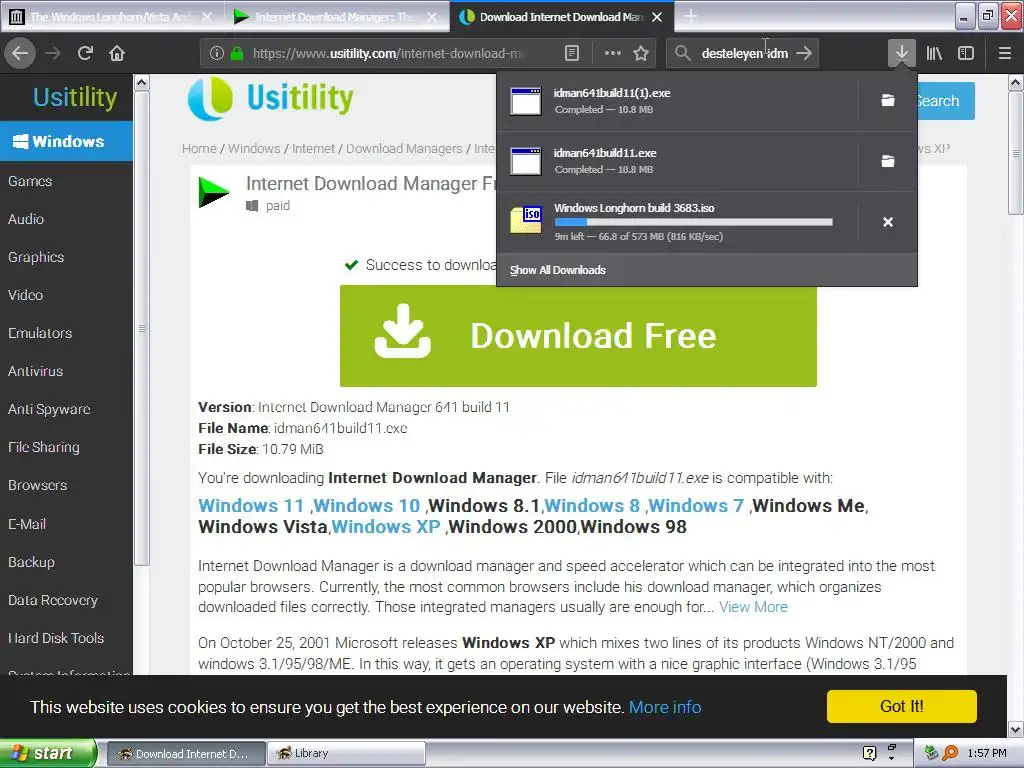The height and width of the screenshot is (768, 1024).
Task: Click the Home breadcrumb link
Action: coord(199,148)
